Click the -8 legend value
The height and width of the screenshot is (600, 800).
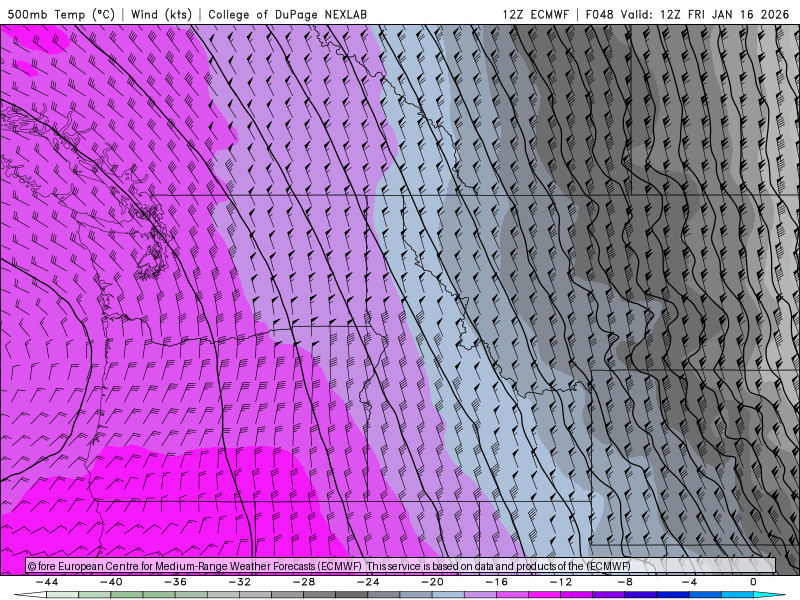[625, 582]
